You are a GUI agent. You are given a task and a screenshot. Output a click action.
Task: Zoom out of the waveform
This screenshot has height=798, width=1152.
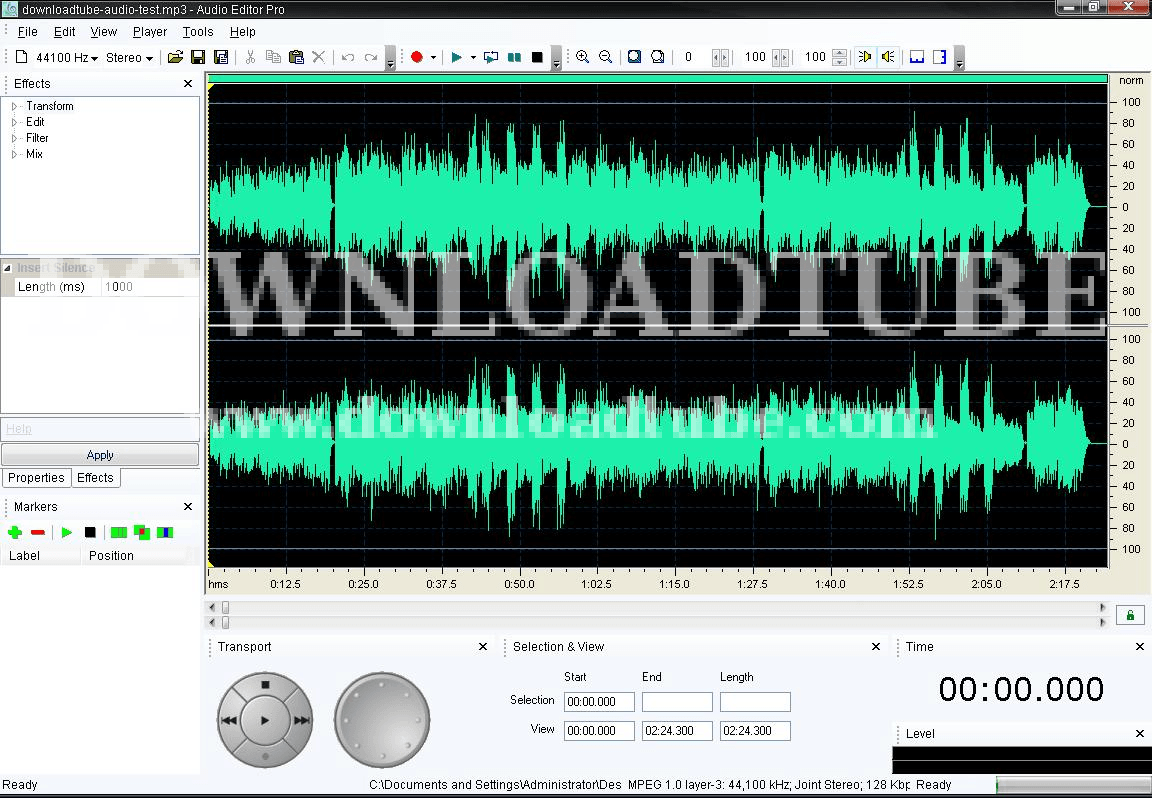pyautogui.click(x=605, y=57)
